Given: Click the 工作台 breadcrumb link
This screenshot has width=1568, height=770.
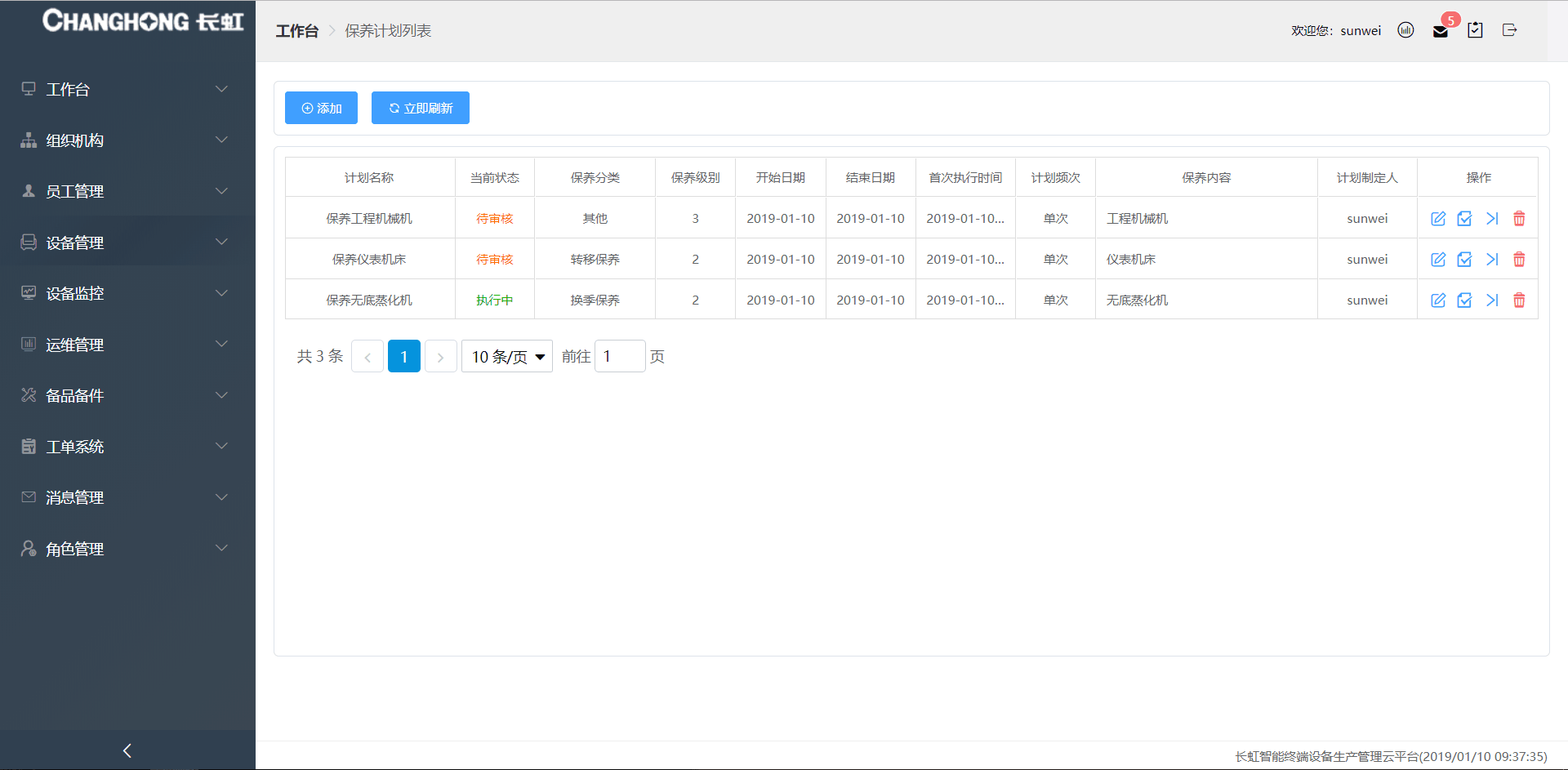Looking at the screenshot, I should click(x=296, y=31).
